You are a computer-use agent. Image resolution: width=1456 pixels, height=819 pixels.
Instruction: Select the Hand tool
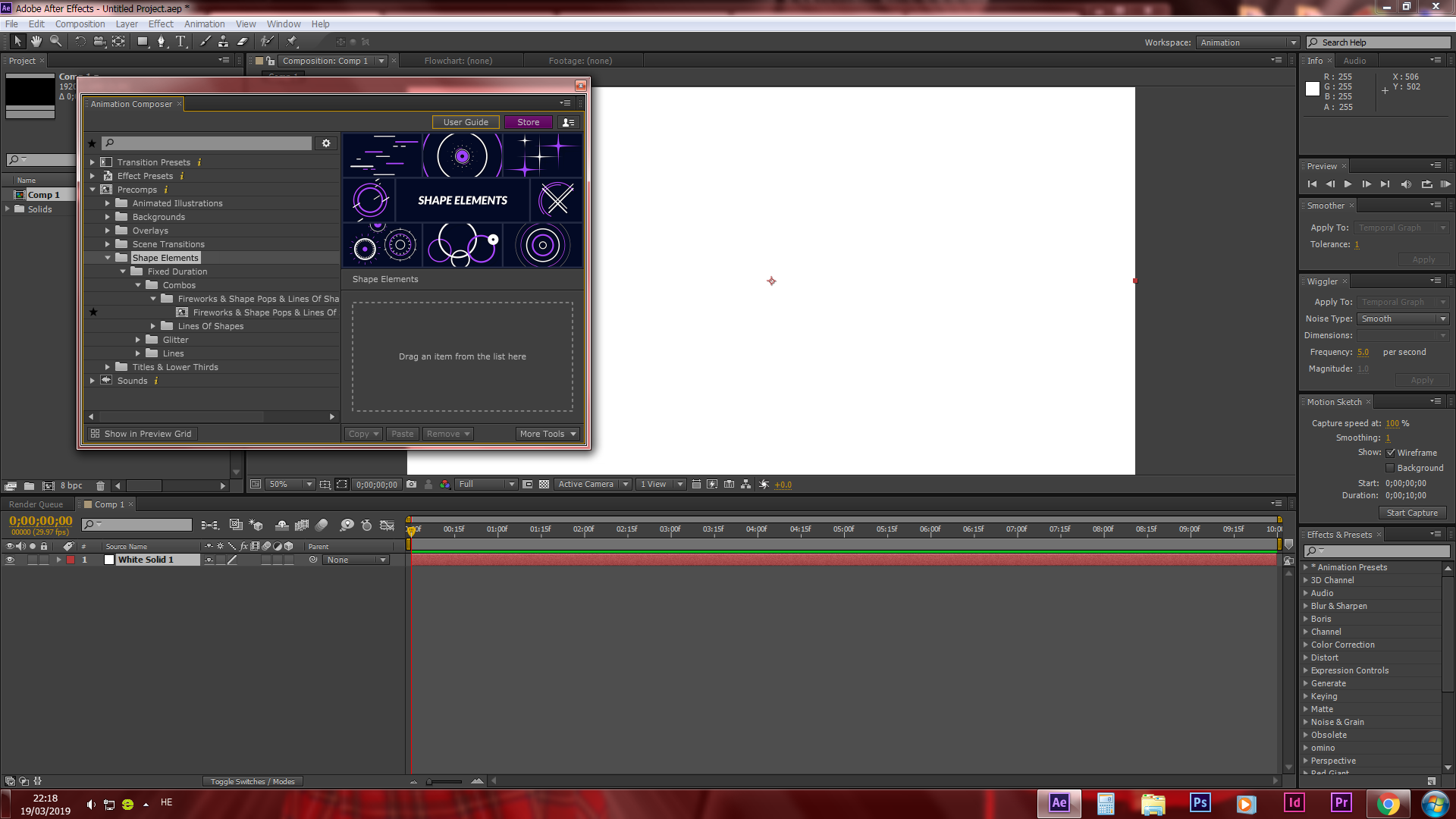click(x=36, y=42)
